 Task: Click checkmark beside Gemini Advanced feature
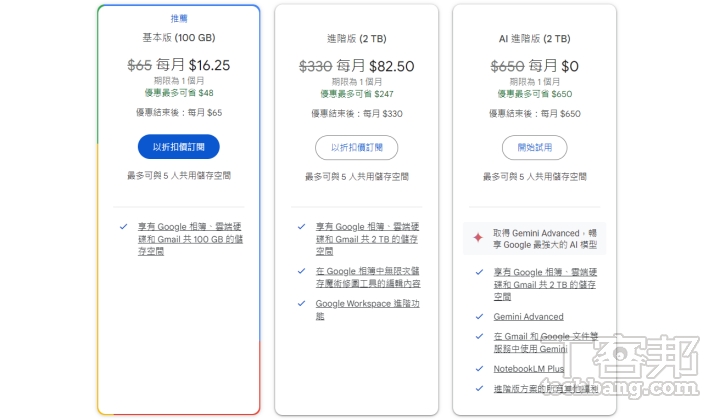[x=479, y=316]
